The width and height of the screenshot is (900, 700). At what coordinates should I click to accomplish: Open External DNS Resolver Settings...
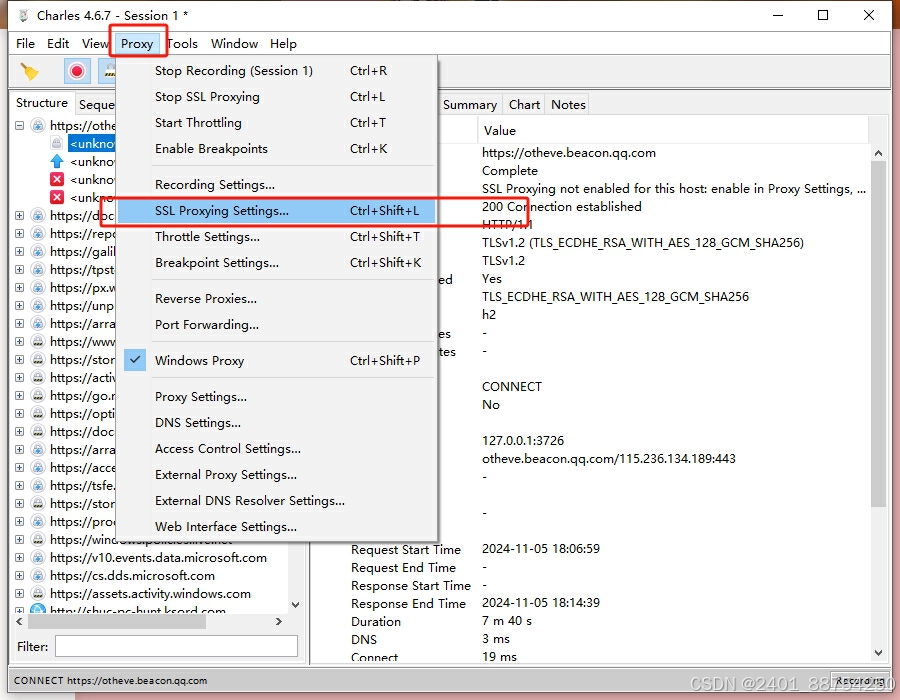[276, 500]
